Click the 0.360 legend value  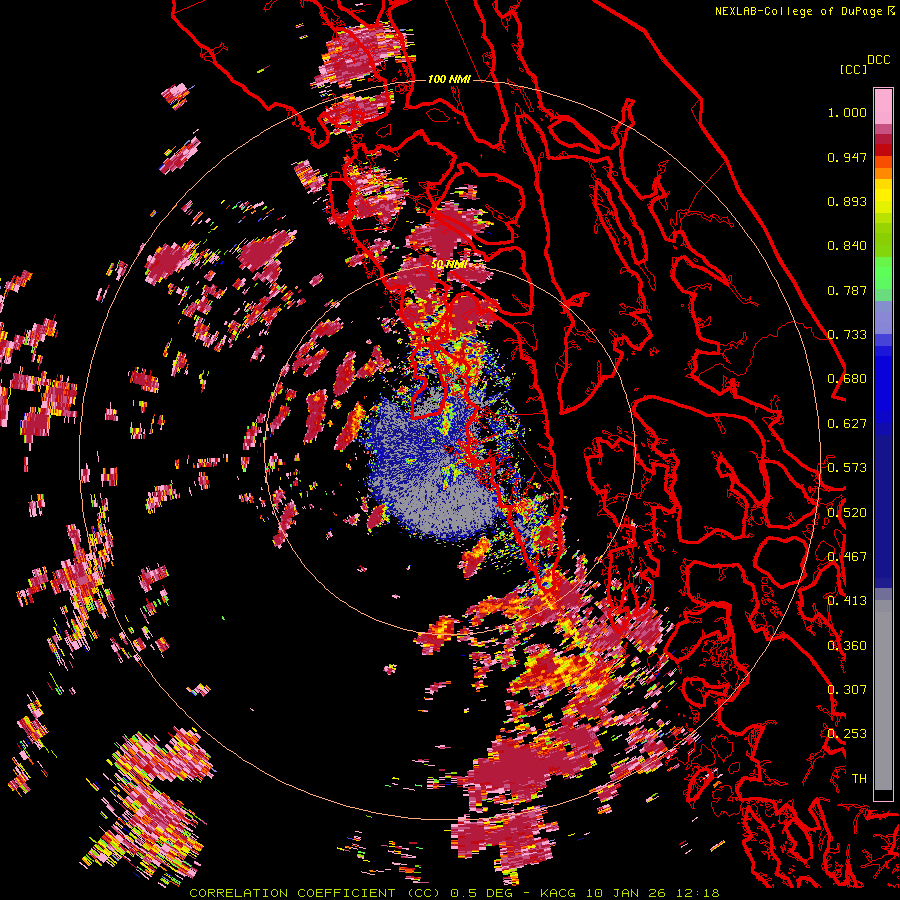pyautogui.click(x=847, y=645)
